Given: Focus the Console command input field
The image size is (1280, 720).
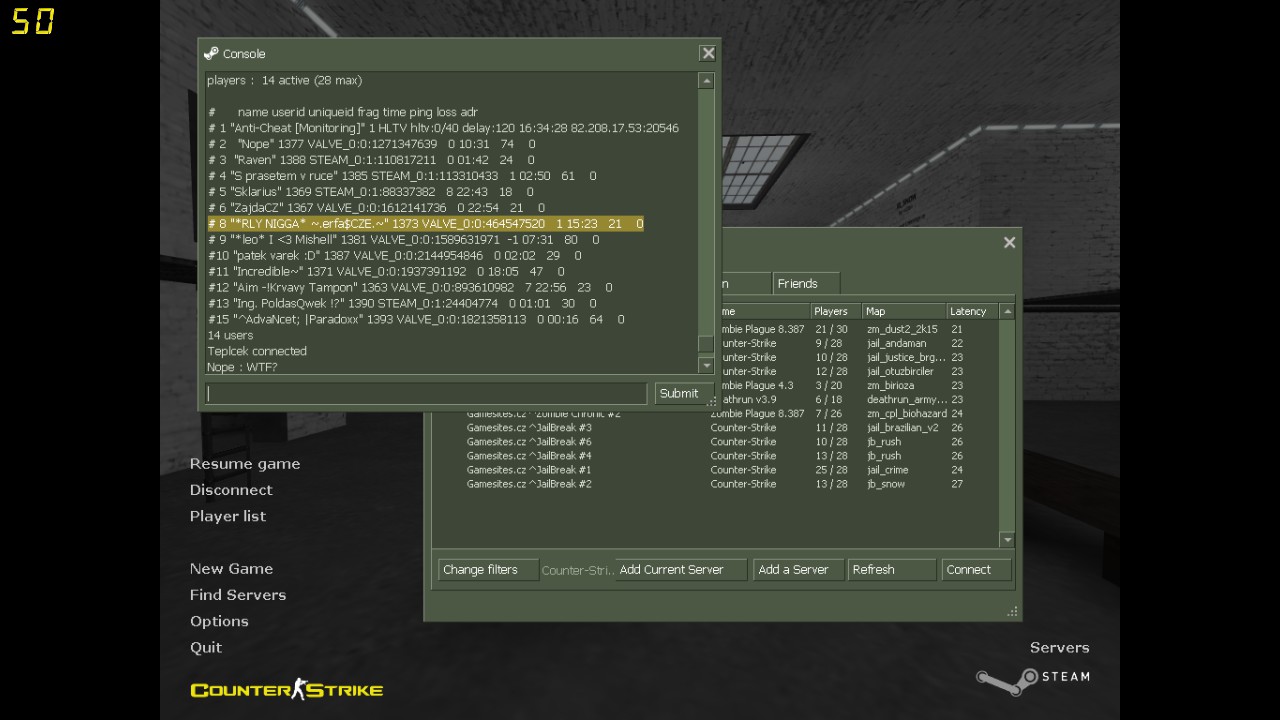Looking at the screenshot, I should [426, 393].
